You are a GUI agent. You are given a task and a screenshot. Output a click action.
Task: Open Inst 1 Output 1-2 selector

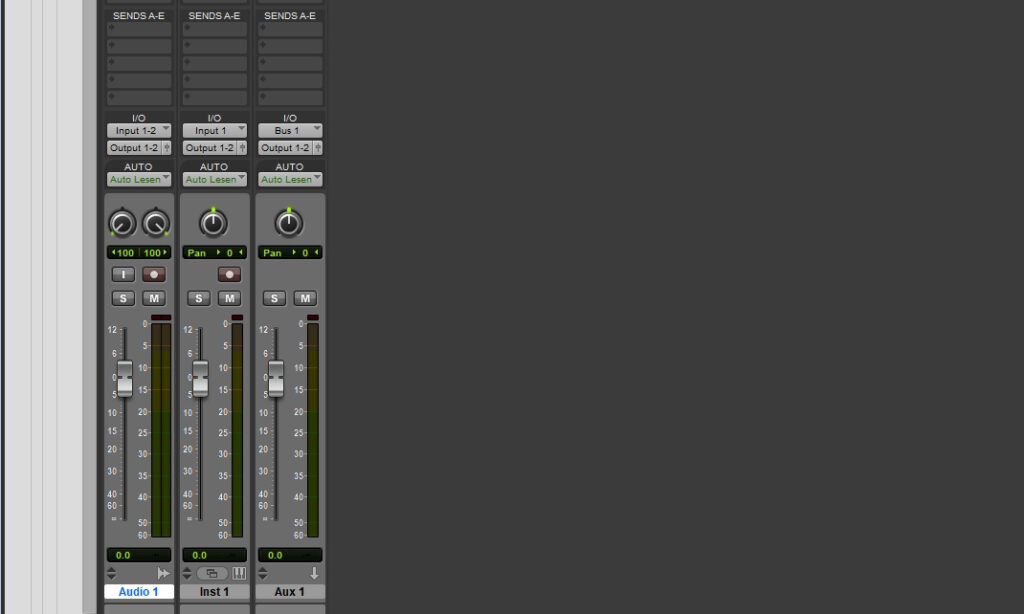coord(210,148)
